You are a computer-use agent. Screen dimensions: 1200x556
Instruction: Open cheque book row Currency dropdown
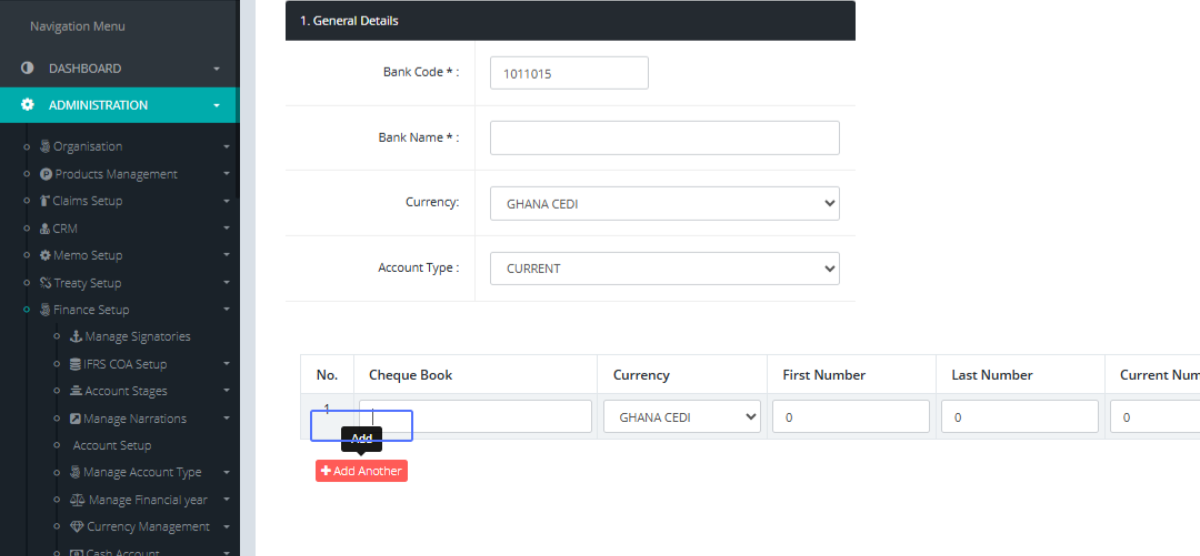point(681,417)
